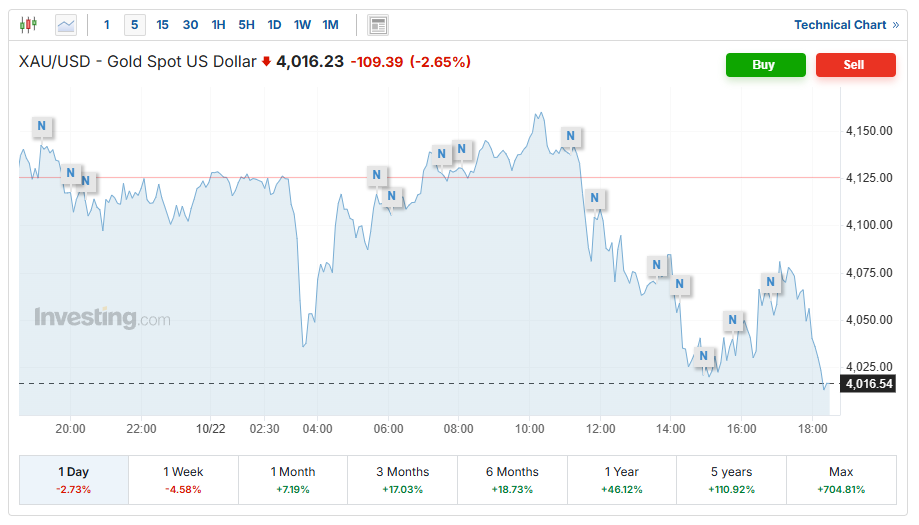The width and height of the screenshot is (919, 525).
Task: Select the Max range tab
Action: (841, 480)
